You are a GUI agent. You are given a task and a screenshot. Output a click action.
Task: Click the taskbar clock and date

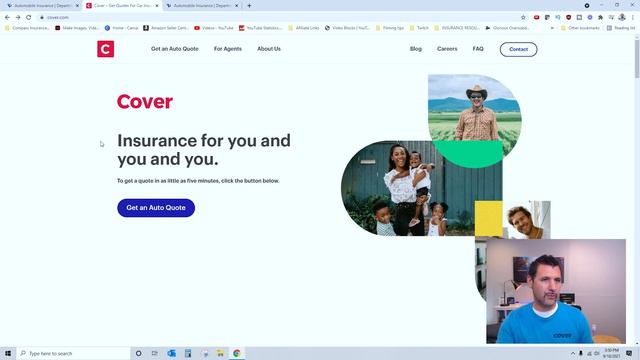tap(611, 353)
